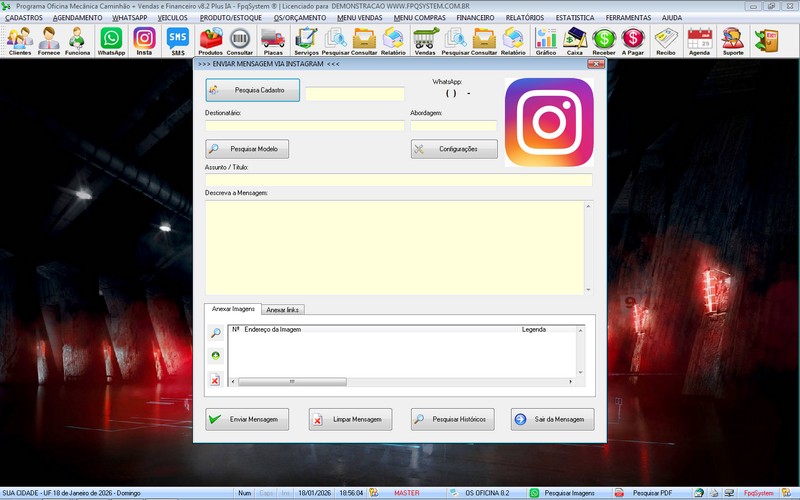
Task: Click in the Descreva a Mensagem textarea
Action: coord(394,247)
